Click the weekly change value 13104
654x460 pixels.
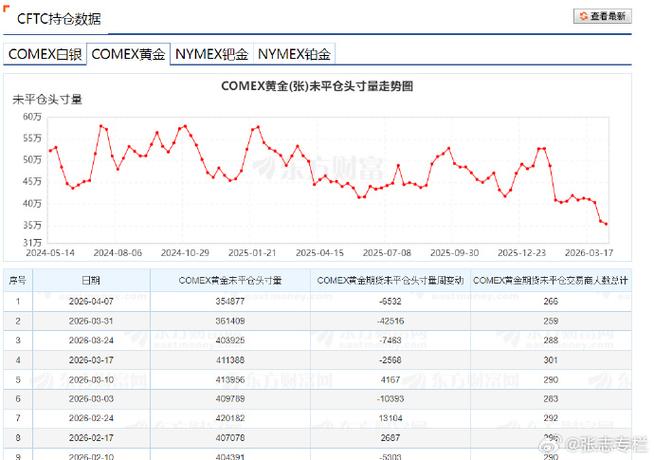[390, 418]
